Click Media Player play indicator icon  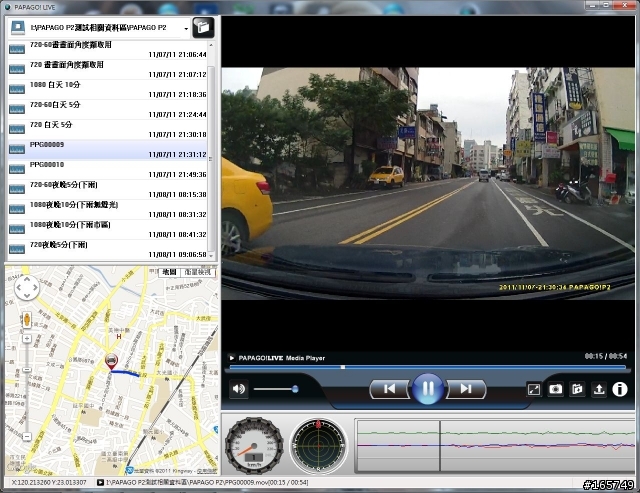tap(231, 358)
